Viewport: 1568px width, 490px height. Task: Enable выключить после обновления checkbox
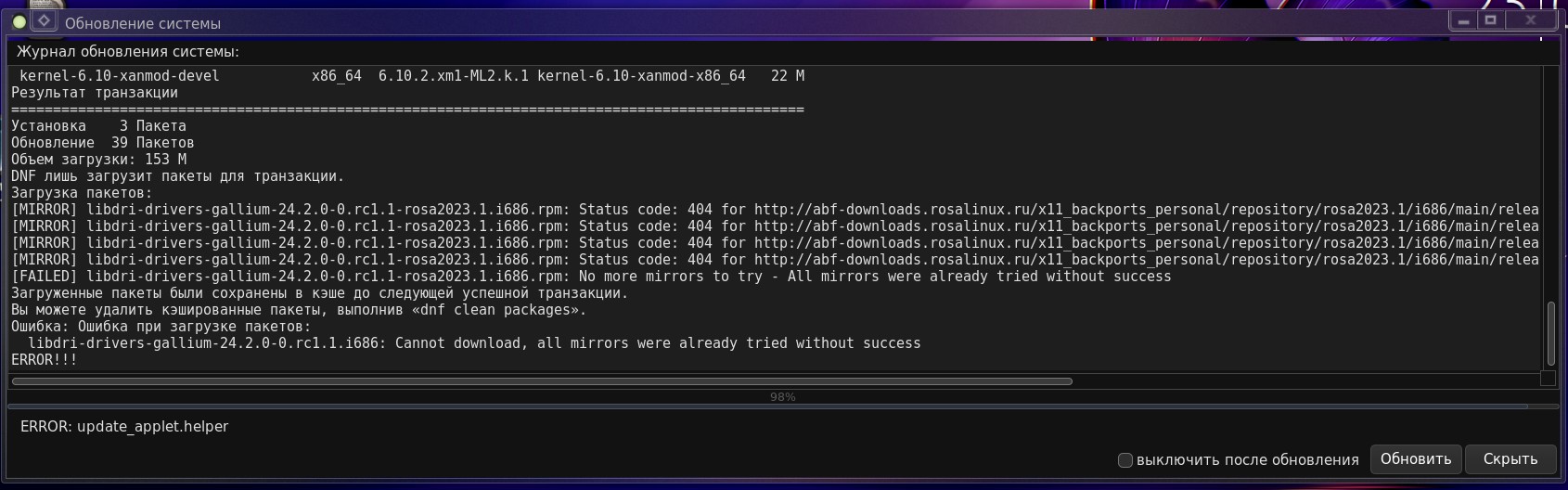click(x=1125, y=460)
